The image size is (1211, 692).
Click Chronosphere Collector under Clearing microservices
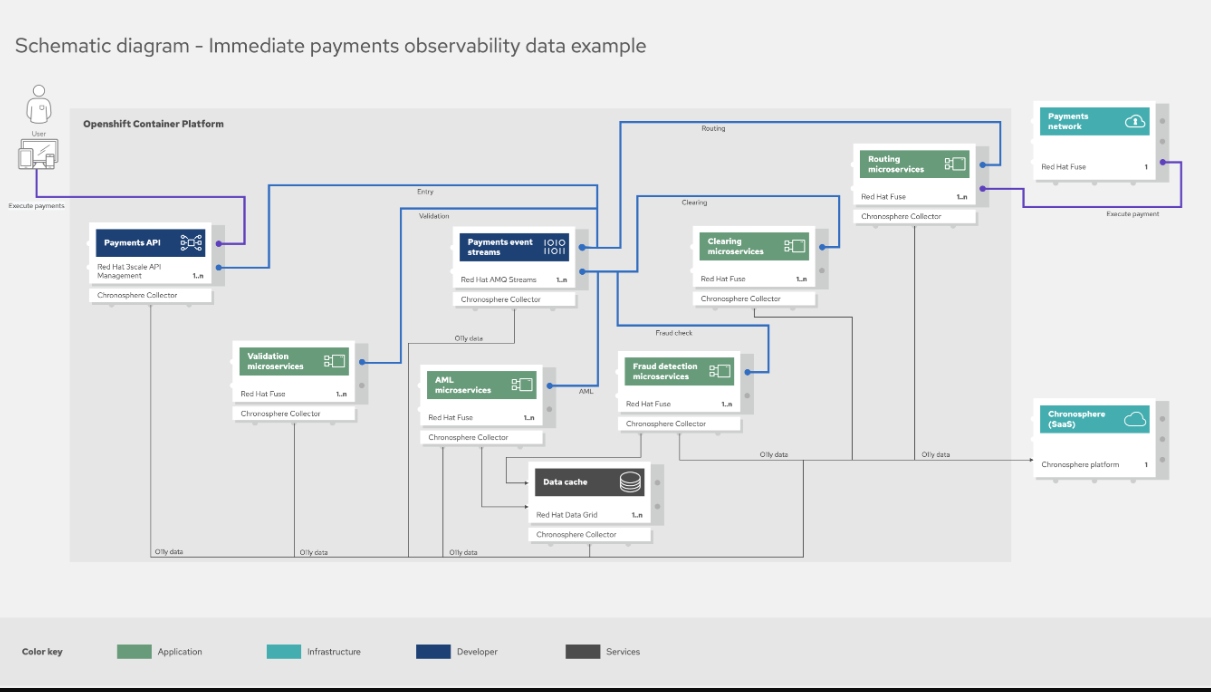click(741, 298)
